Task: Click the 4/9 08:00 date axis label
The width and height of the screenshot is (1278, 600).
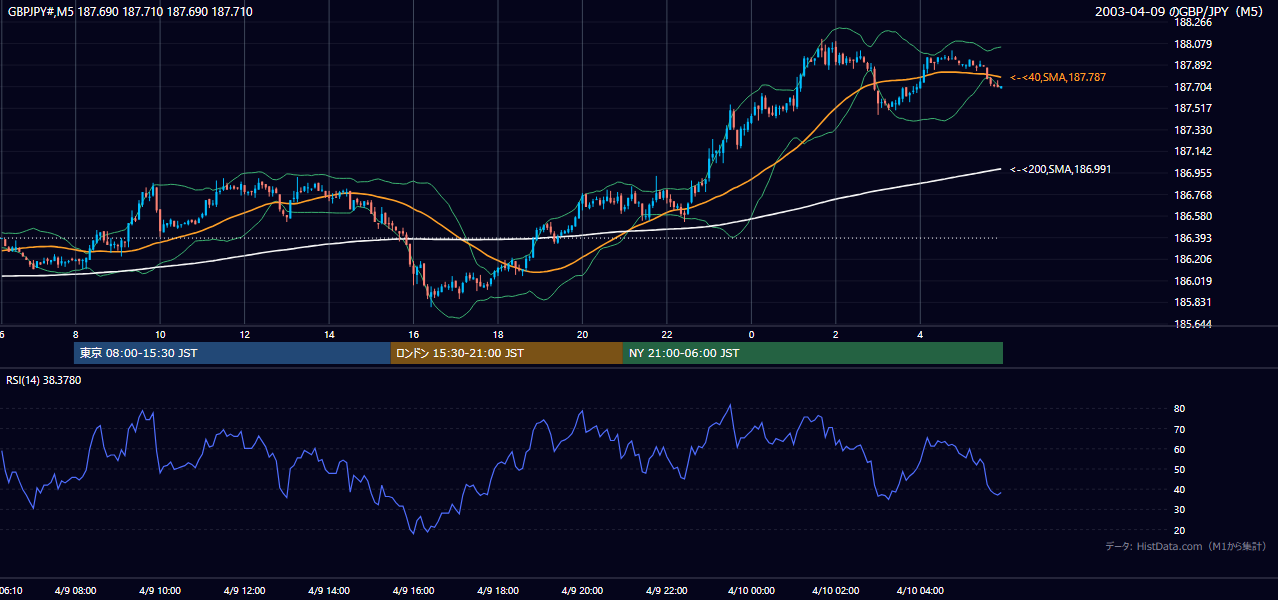Action: pyautogui.click(x=75, y=591)
